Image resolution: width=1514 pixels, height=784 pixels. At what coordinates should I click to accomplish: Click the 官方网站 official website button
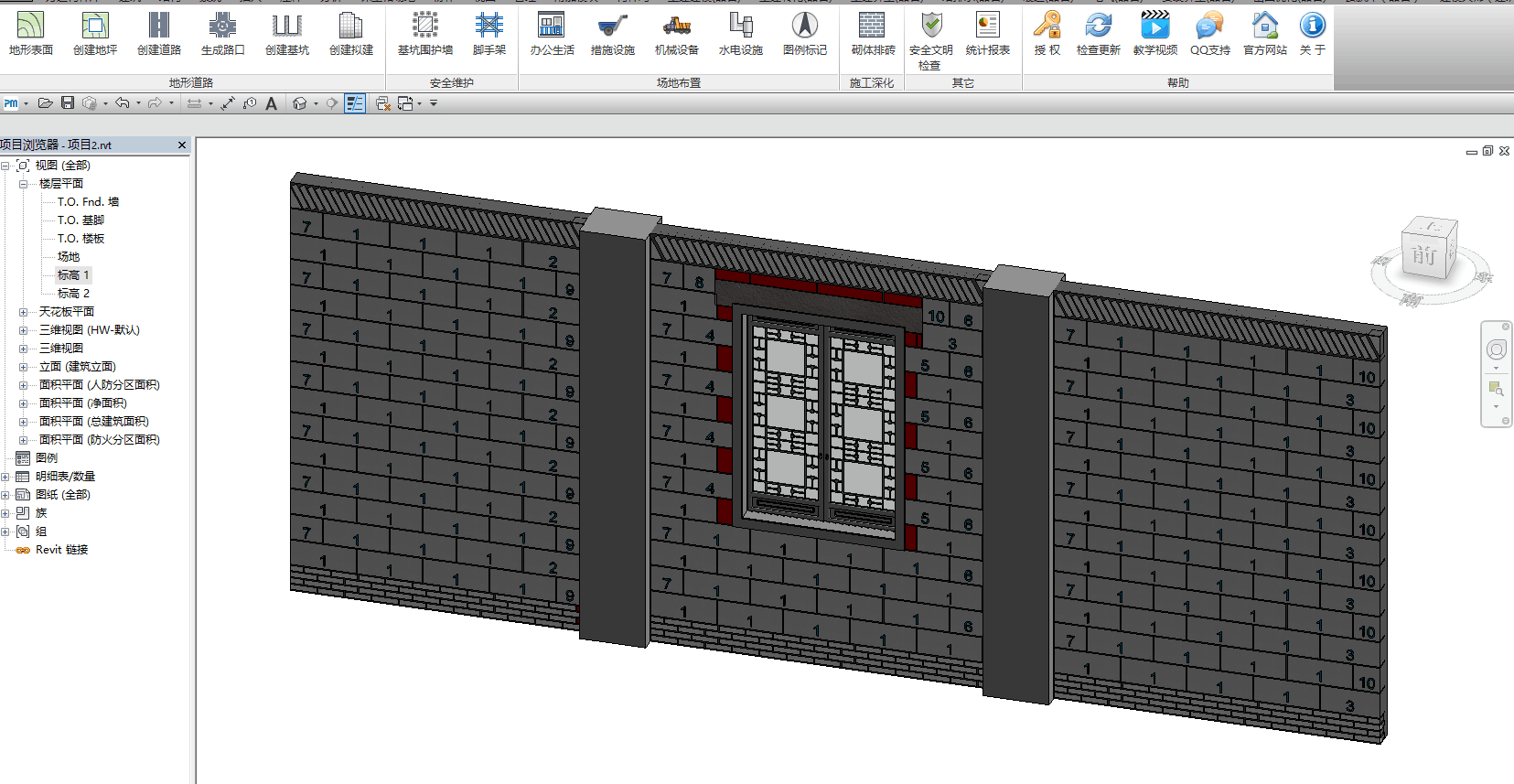click(x=1264, y=34)
